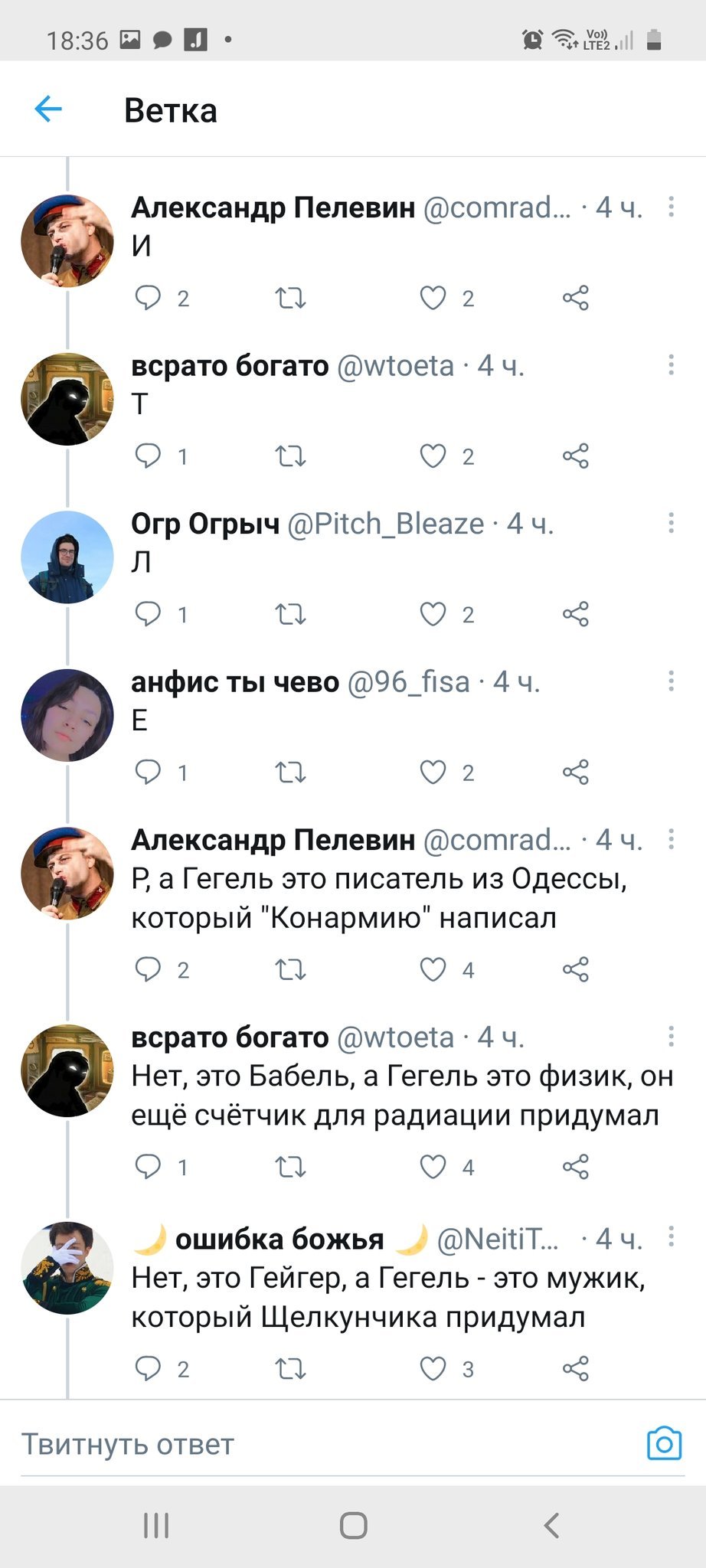Open Android recent apps button
Viewport: 706px width, 1568px height.
point(156,1525)
